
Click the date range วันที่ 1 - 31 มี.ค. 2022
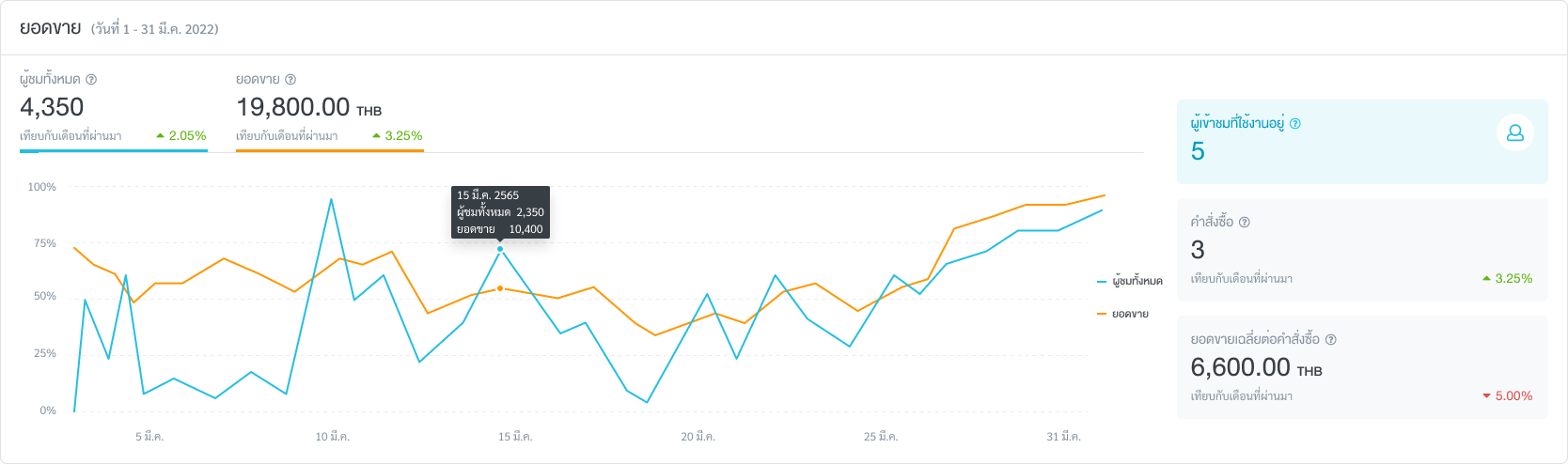(155, 29)
